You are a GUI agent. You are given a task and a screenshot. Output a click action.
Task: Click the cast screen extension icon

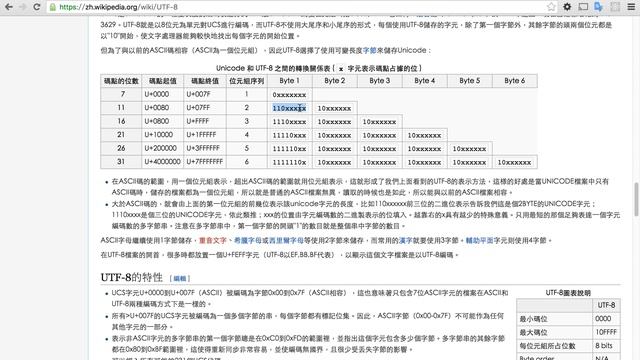pyautogui.click(x=583, y=7)
